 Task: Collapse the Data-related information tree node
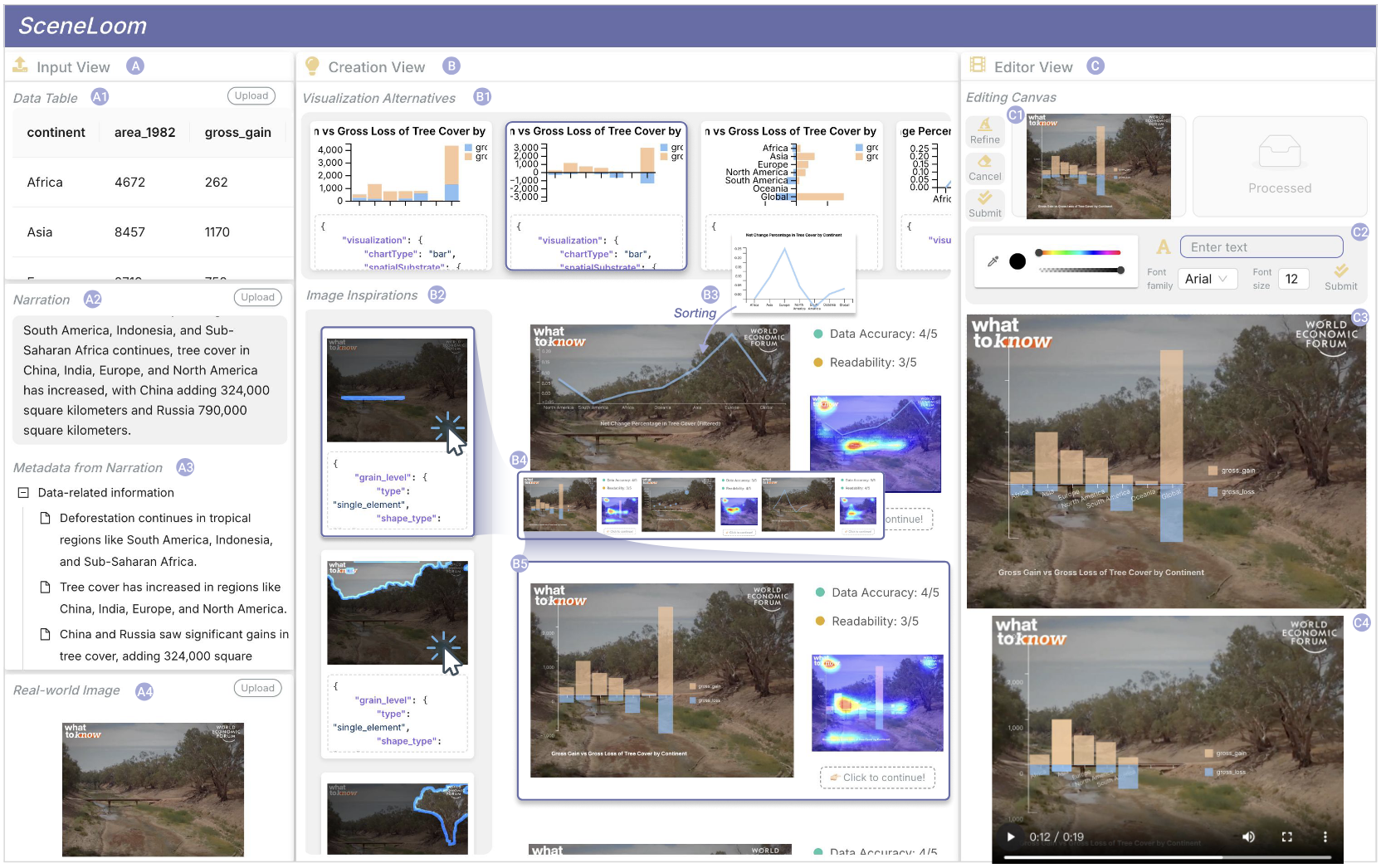23,493
